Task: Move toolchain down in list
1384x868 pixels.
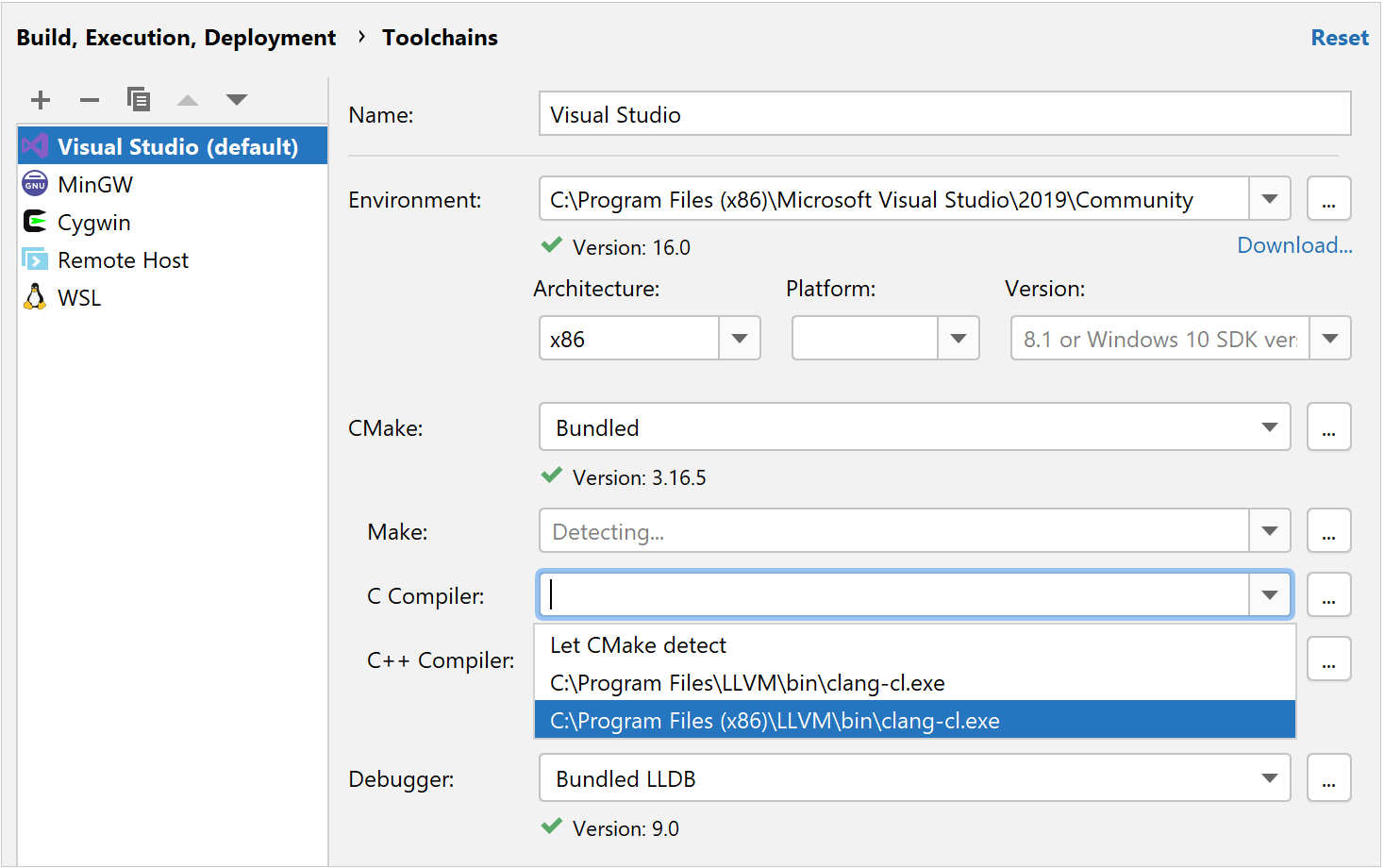Action: 237,100
